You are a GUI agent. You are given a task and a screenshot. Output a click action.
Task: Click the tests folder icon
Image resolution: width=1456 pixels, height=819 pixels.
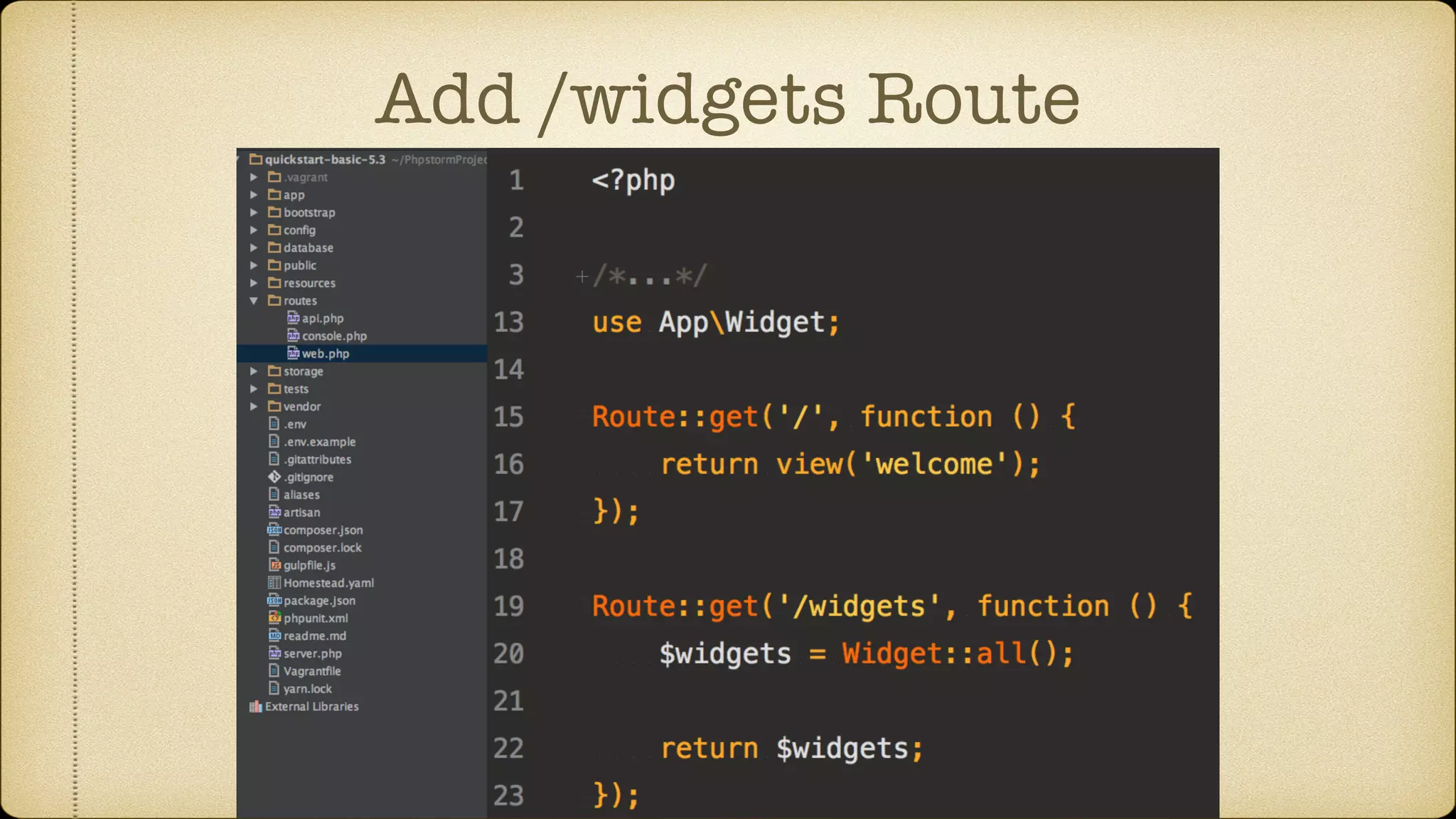[x=274, y=389]
